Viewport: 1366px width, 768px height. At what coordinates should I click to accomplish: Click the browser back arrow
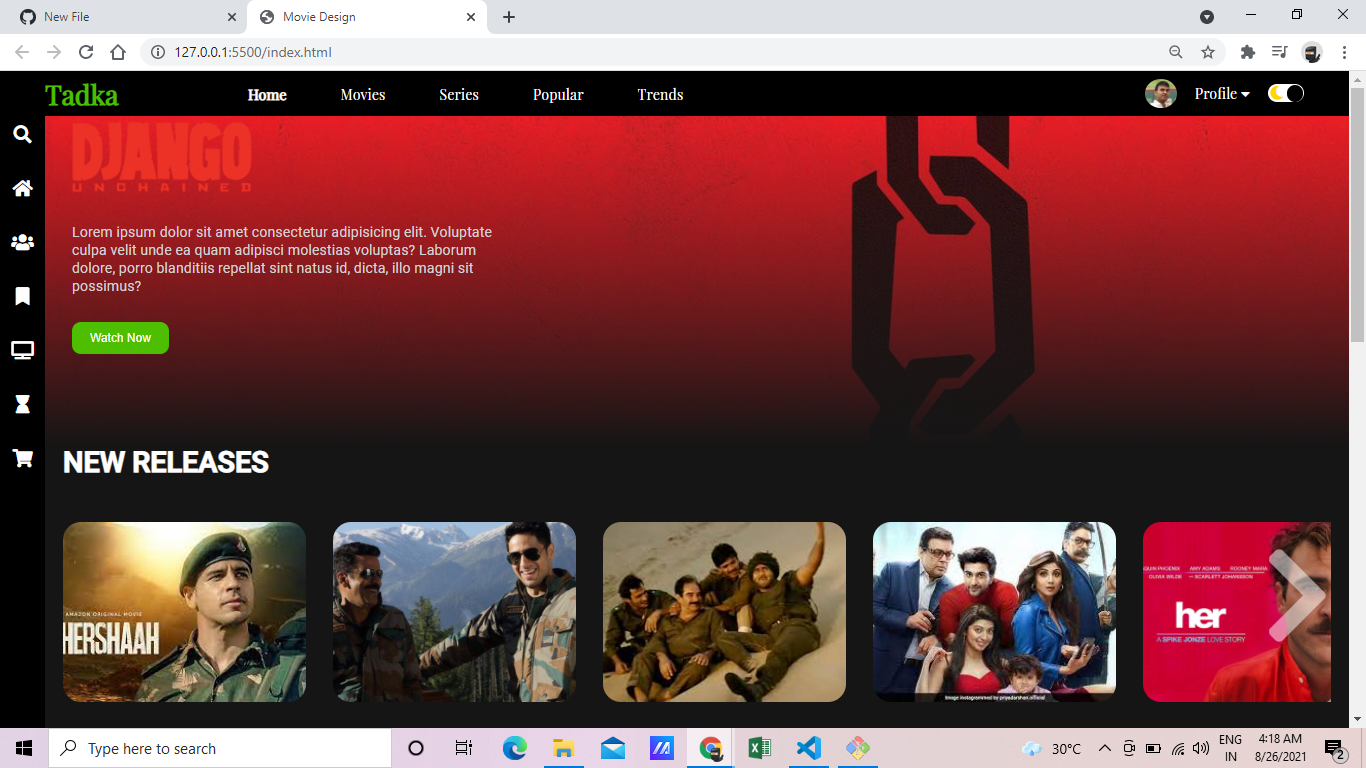(22, 52)
